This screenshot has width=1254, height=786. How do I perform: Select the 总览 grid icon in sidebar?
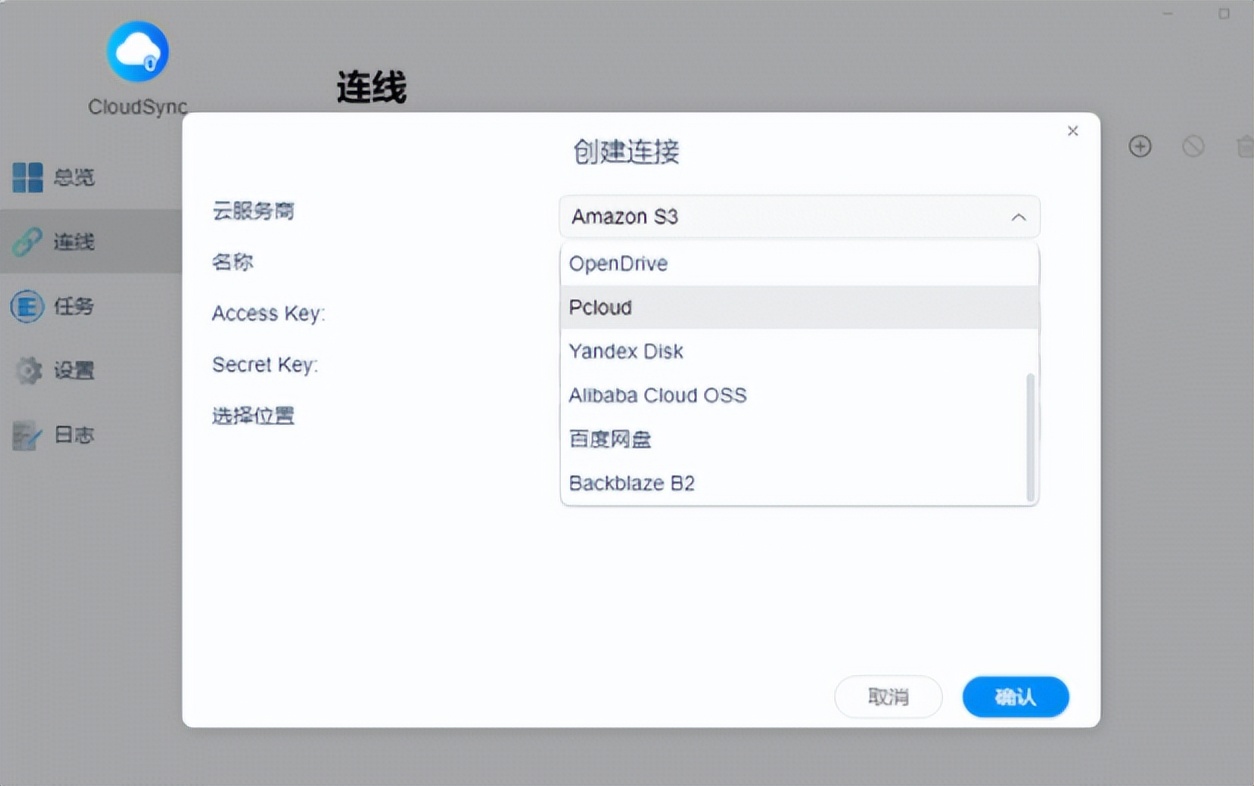click(x=29, y=177)
